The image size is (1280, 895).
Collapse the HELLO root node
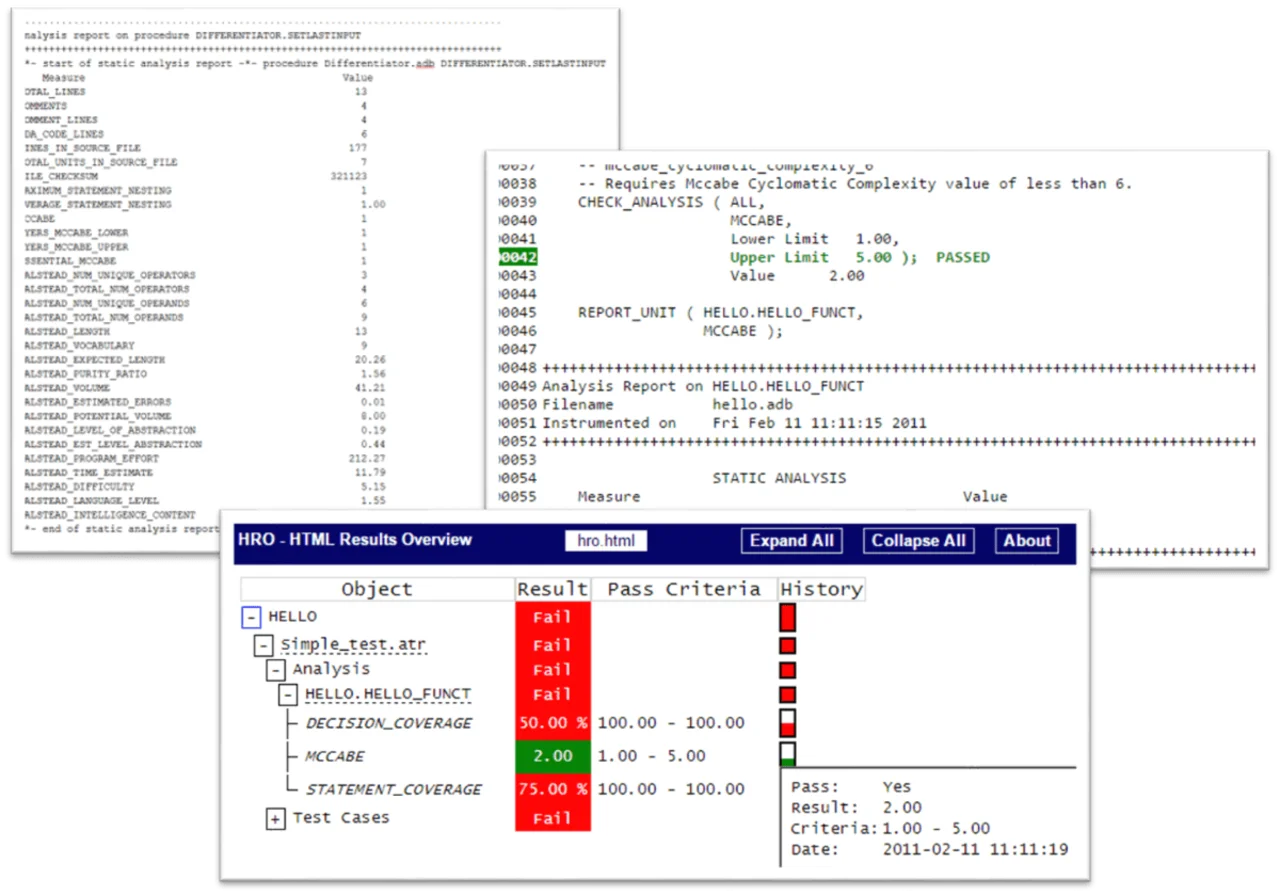[x=252, y=617]
